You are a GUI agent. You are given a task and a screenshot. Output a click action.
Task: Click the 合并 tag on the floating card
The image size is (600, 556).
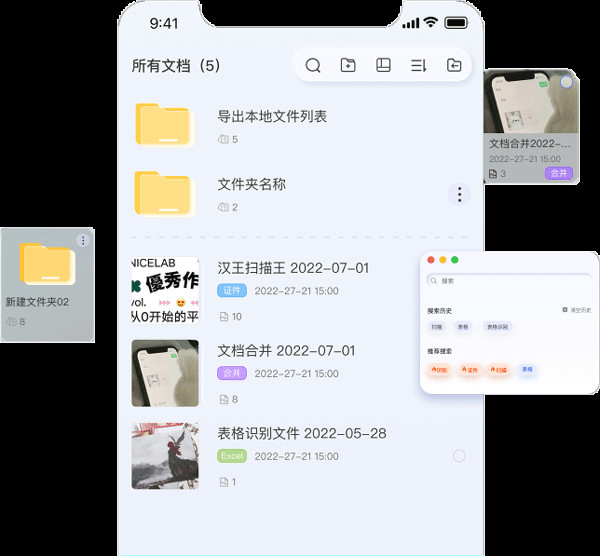[x=559, y=173]
